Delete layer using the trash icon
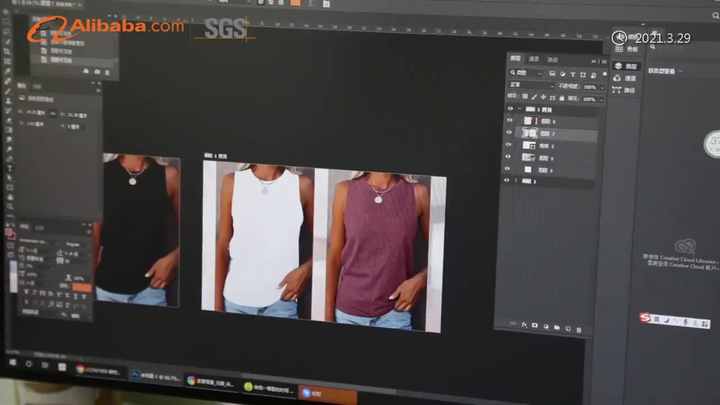This screenshot has width=720, height=405. [x=579, y=330]
